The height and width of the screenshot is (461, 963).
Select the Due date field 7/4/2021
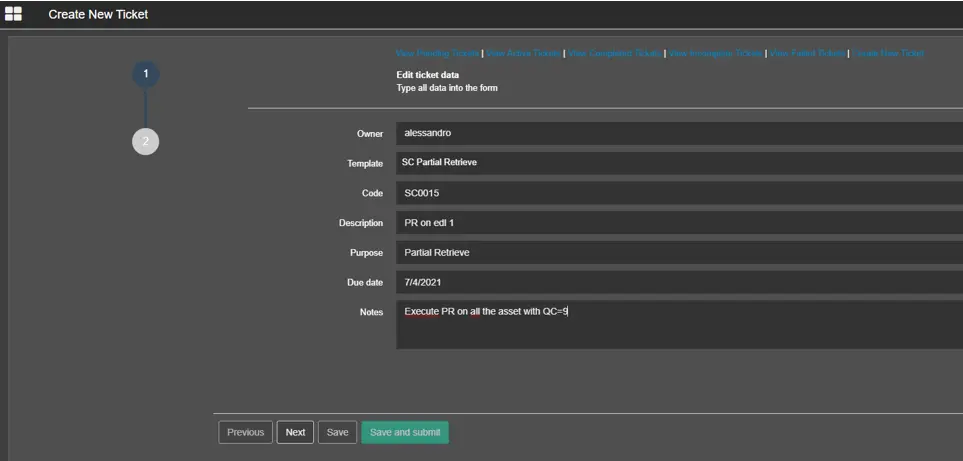(x=678, y=283)
